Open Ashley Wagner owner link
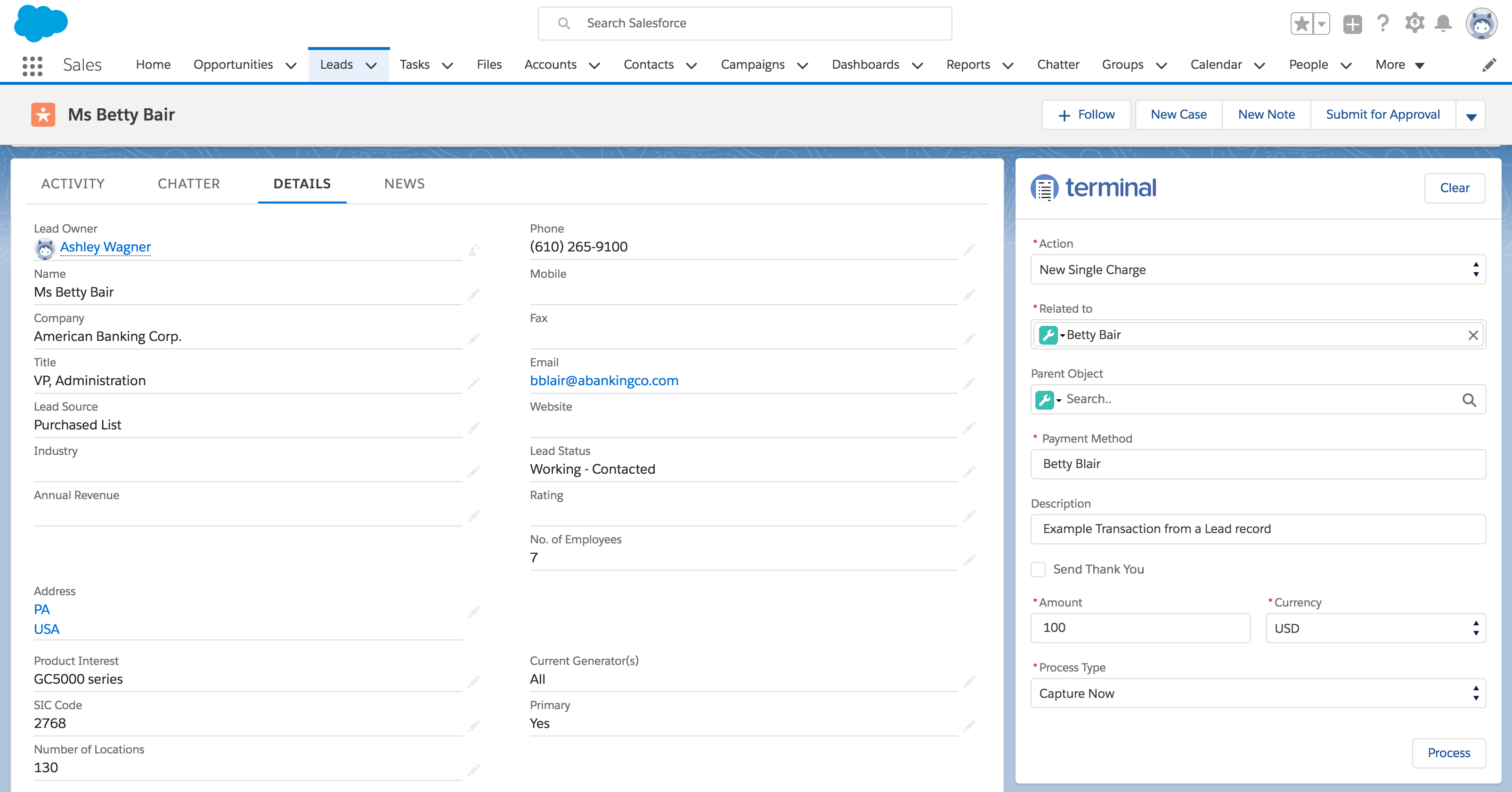This screenshot has width=1512, height=792. 106,247
